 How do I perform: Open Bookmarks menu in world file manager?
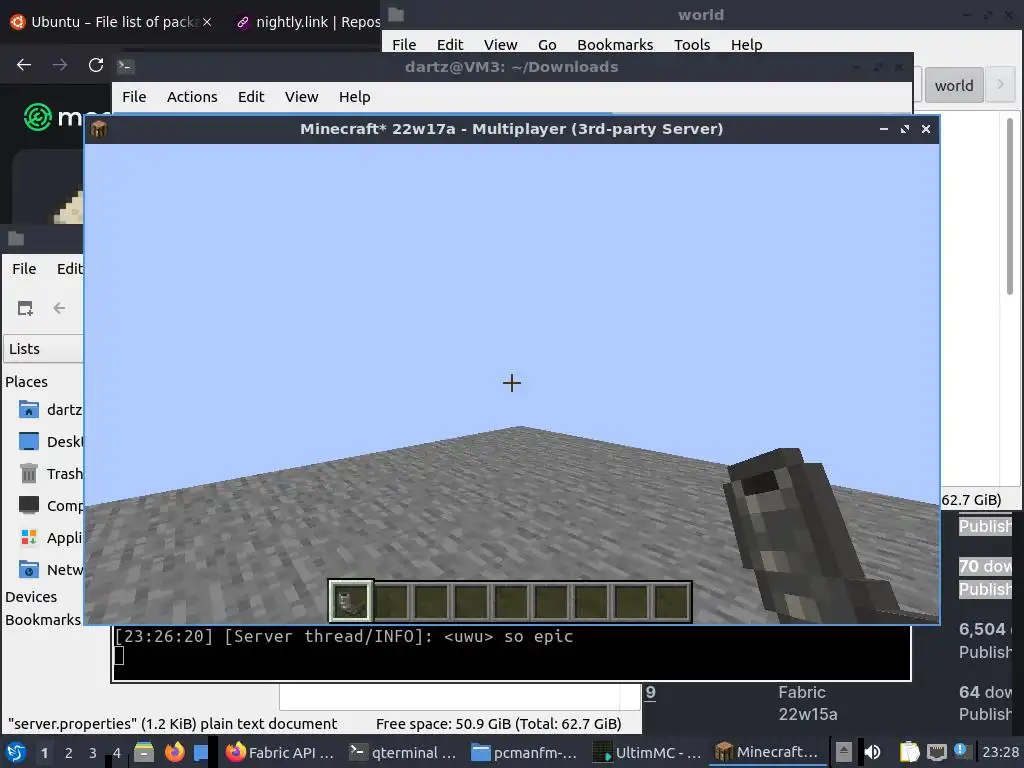(615, 44)
